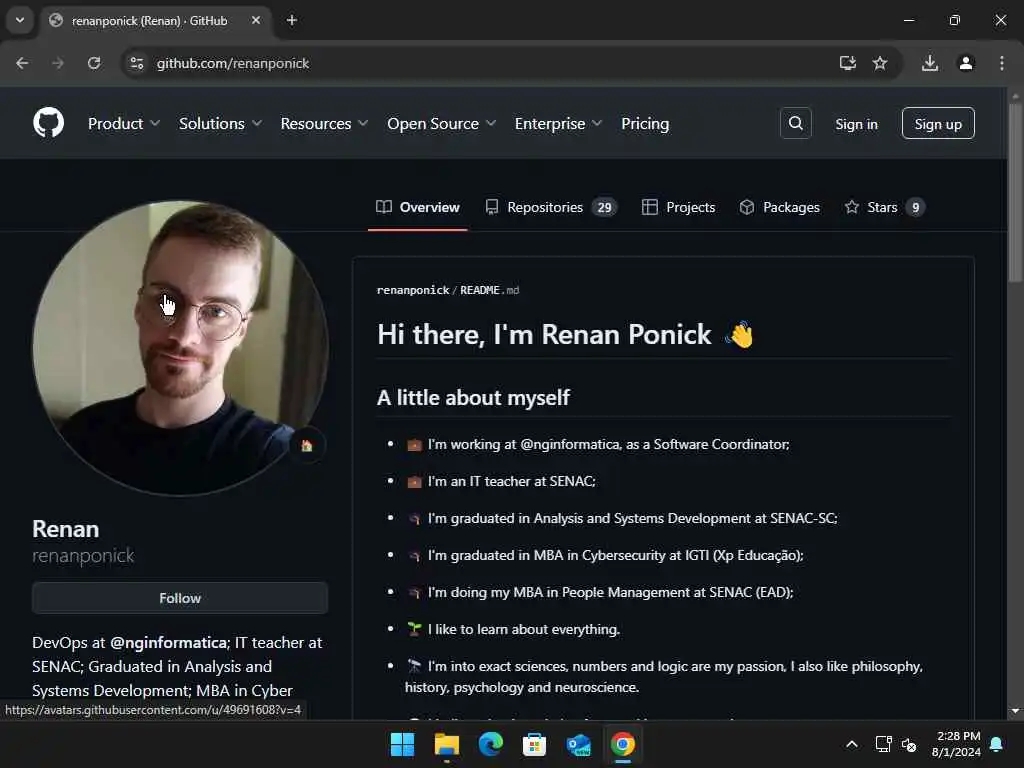
Task: Click scrollbar down arrow
Action: click(1015, 711)
